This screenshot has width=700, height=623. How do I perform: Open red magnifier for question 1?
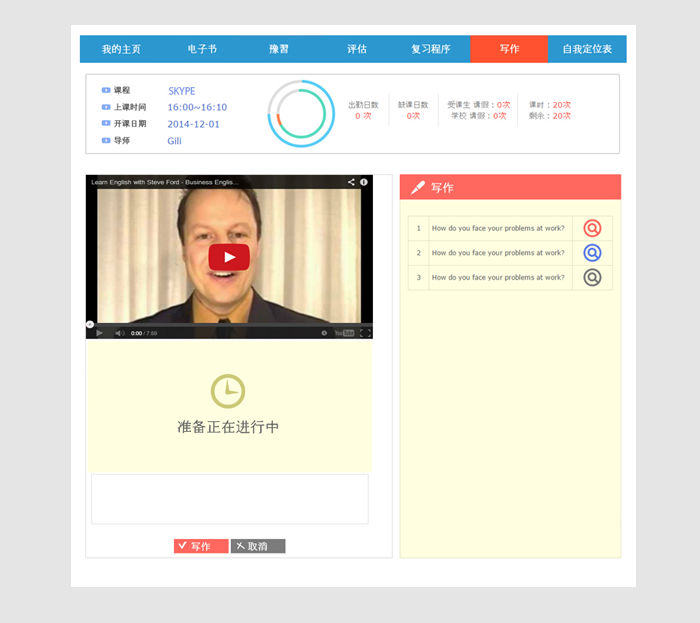coord(592,228)
